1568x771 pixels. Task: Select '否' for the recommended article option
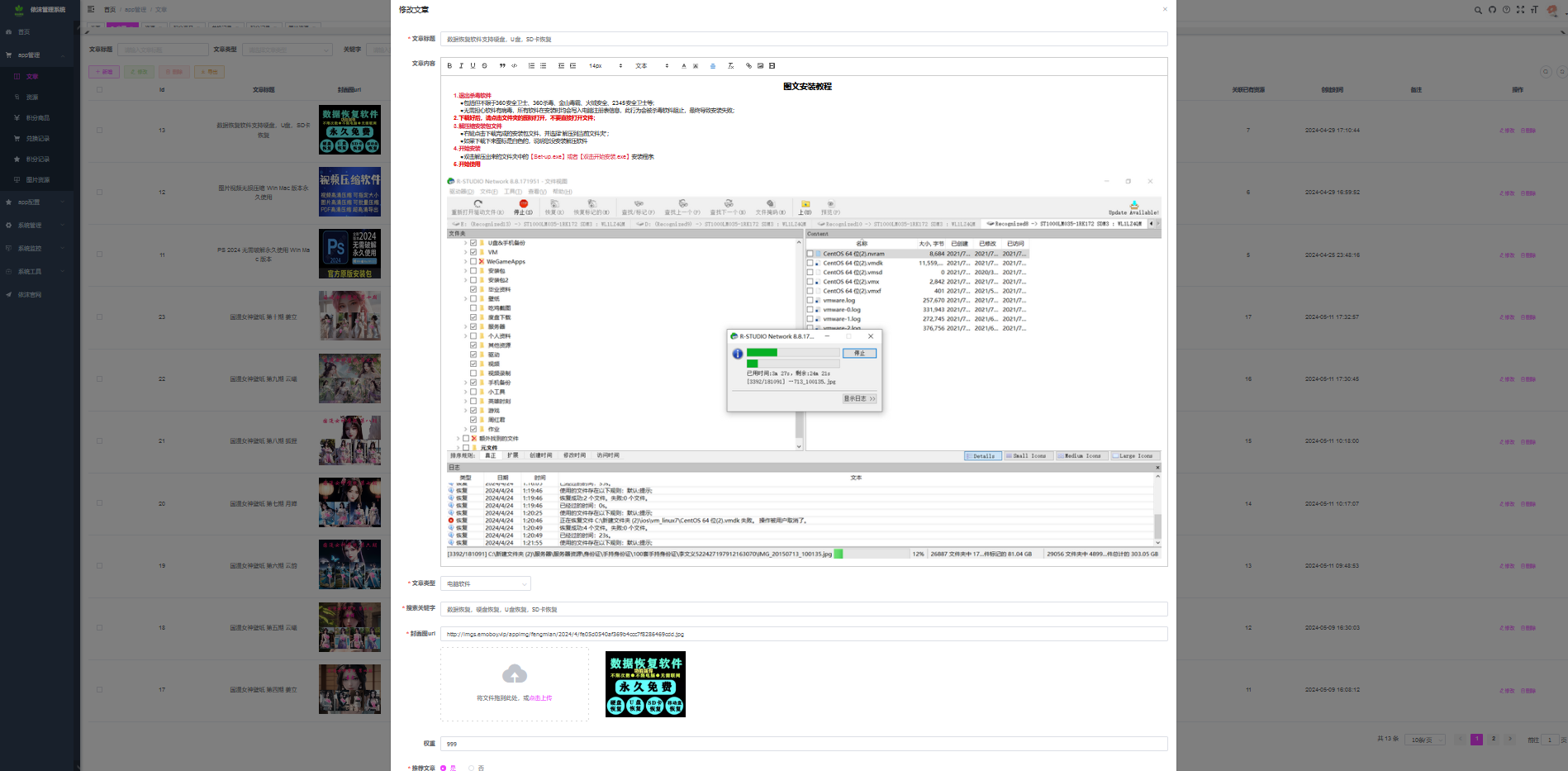pos(472,768)
